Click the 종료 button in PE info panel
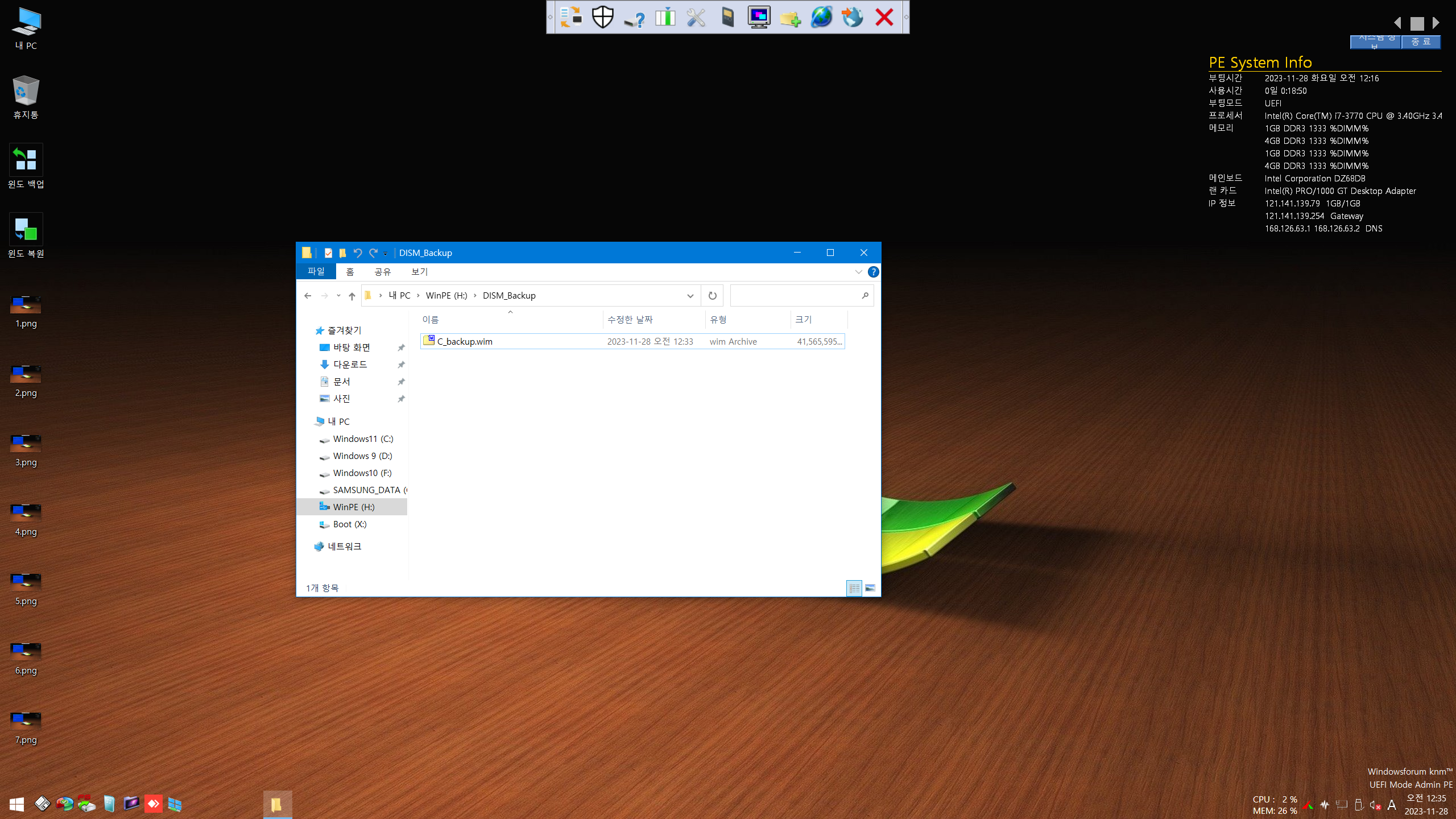Viewport: 1456px width, 819px height. 1421,42
